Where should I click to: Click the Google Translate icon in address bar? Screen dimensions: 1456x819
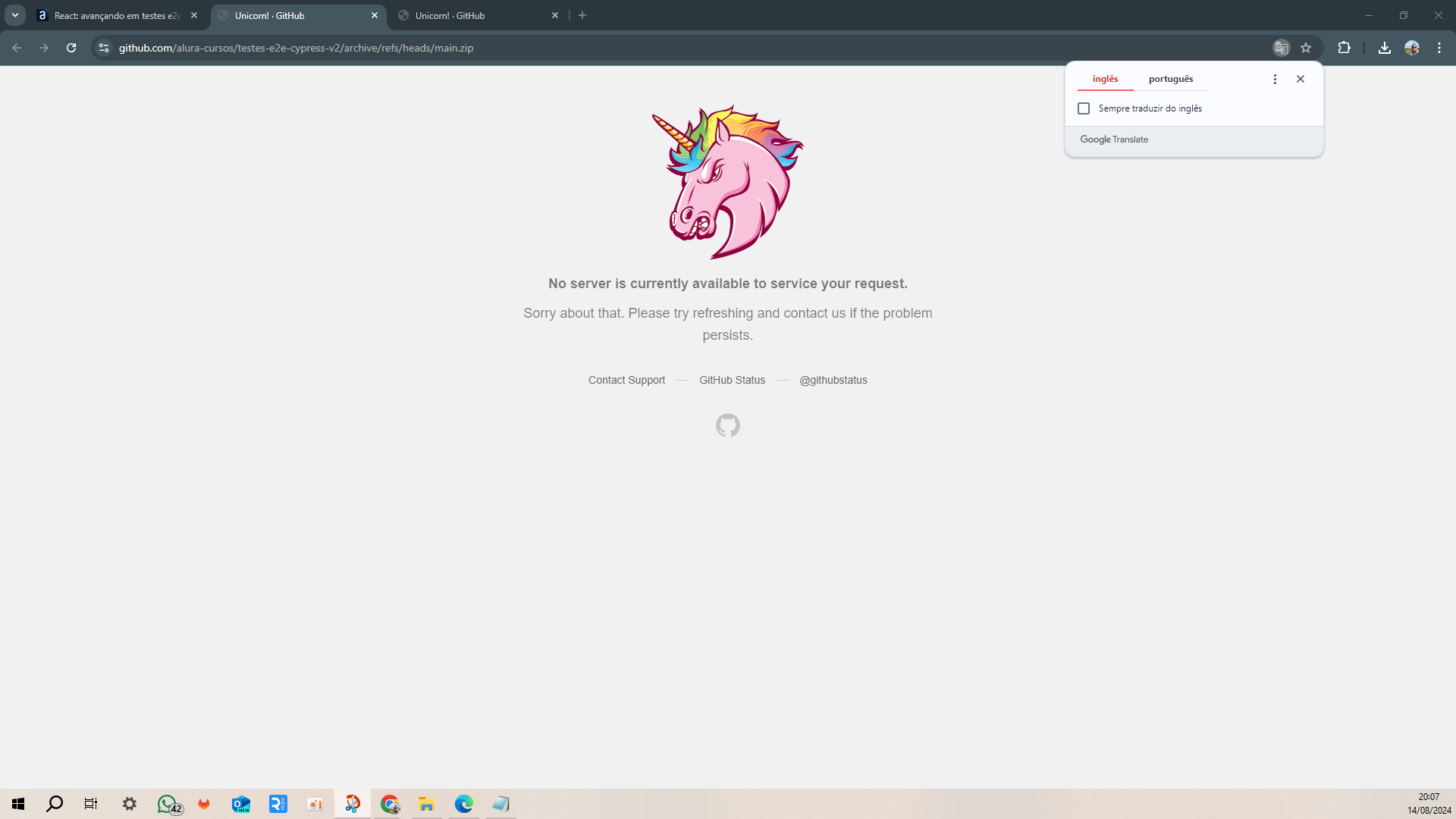1282,48
